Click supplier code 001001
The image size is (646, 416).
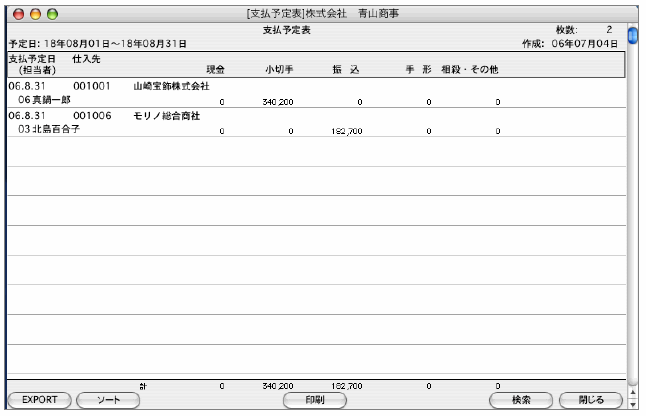93,87
